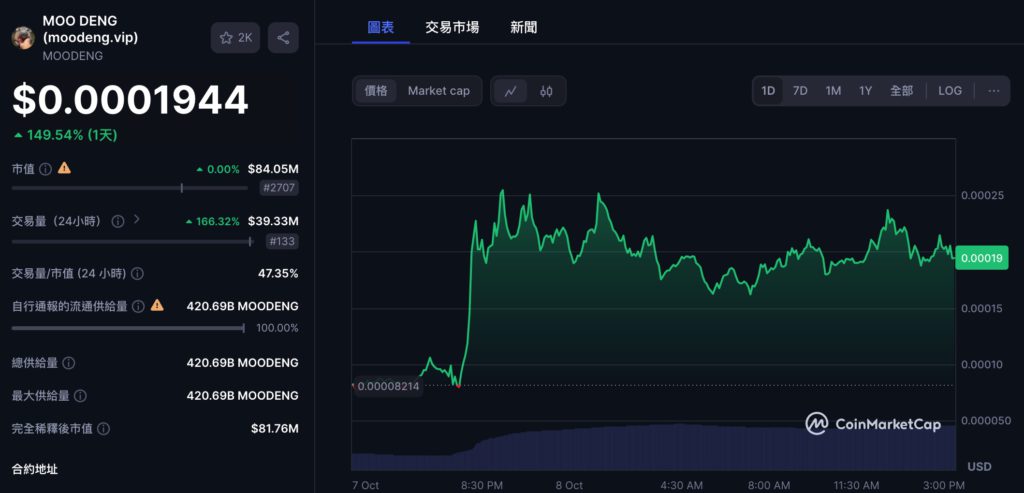Click the #2707 market cap rank badge

coord(279,189)
